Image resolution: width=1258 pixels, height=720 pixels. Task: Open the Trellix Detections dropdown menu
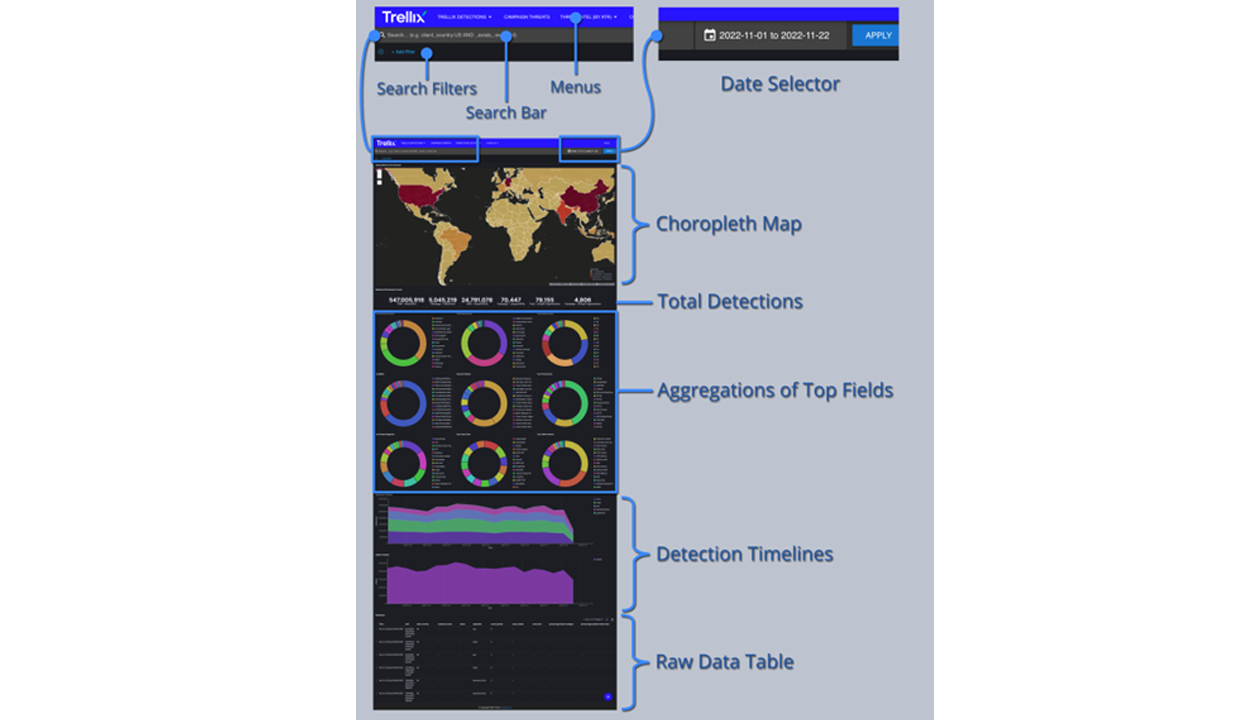click(x=464, y=17)
